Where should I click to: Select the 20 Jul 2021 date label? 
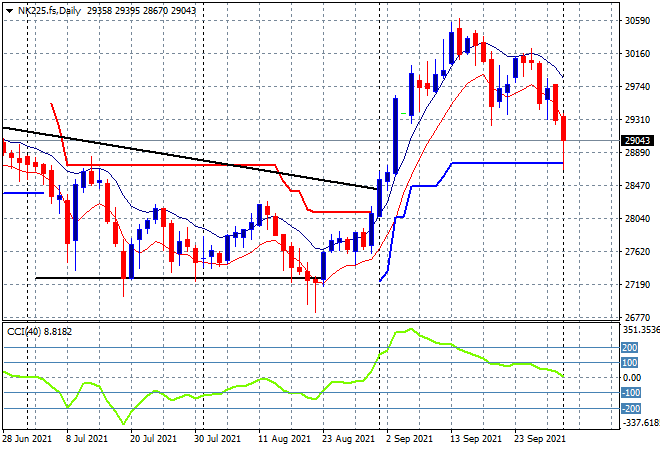point(153,439)
